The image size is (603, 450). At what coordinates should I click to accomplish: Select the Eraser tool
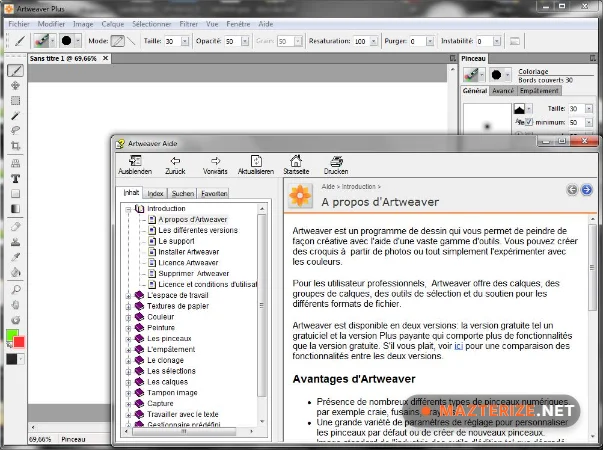pyautogui.click(x=15, y=227)
